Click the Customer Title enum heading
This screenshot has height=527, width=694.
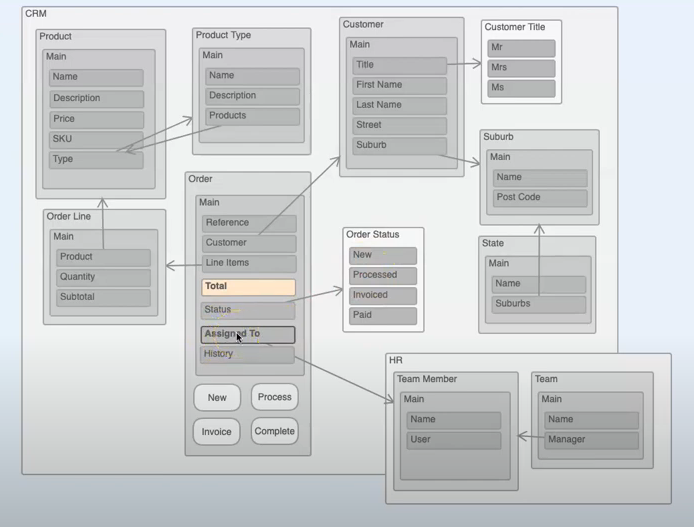[x=515, y=27]
